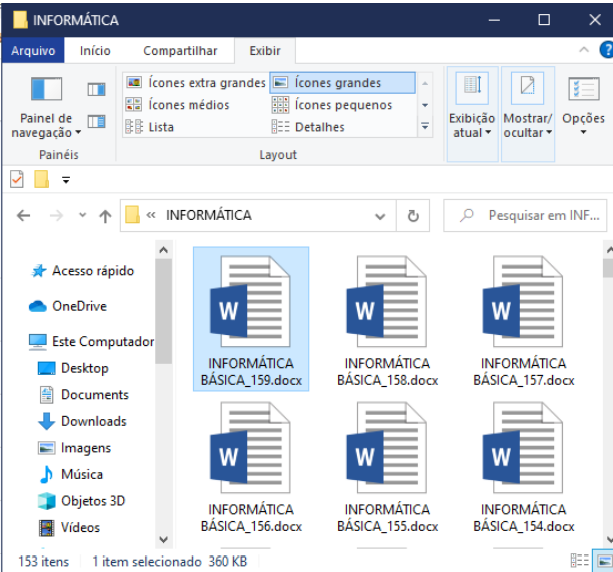Image resolution: width=613 pixels, height=572 pixels.
Task: Select INFORMÁTICA BÁSICA_154.docx file
Action: click(x=523, y=467)
